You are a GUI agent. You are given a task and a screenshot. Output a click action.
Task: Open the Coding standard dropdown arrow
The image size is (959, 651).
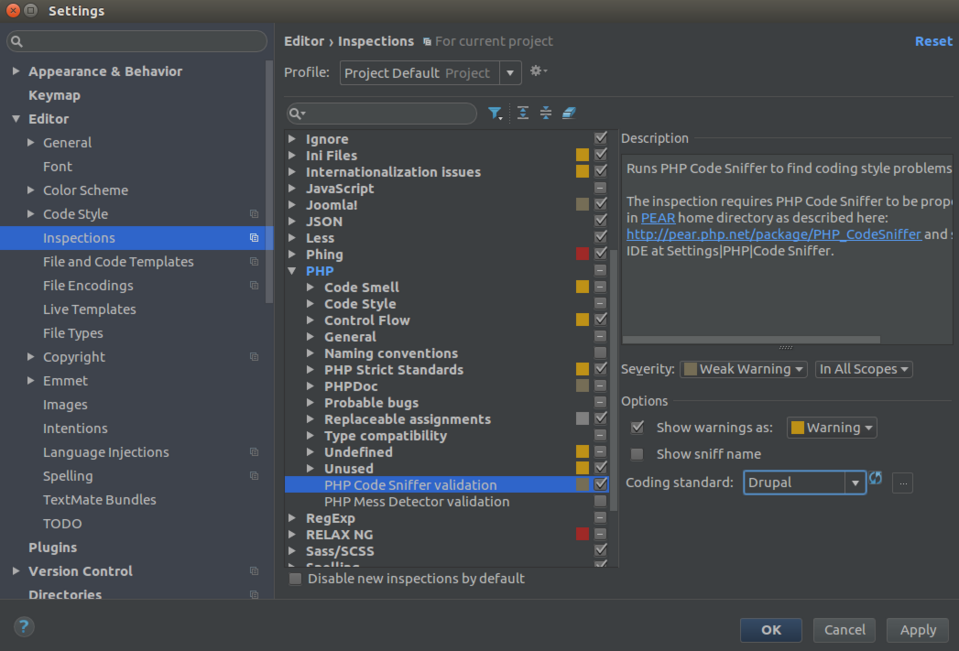pyautogui.click(x=856, y=482)
